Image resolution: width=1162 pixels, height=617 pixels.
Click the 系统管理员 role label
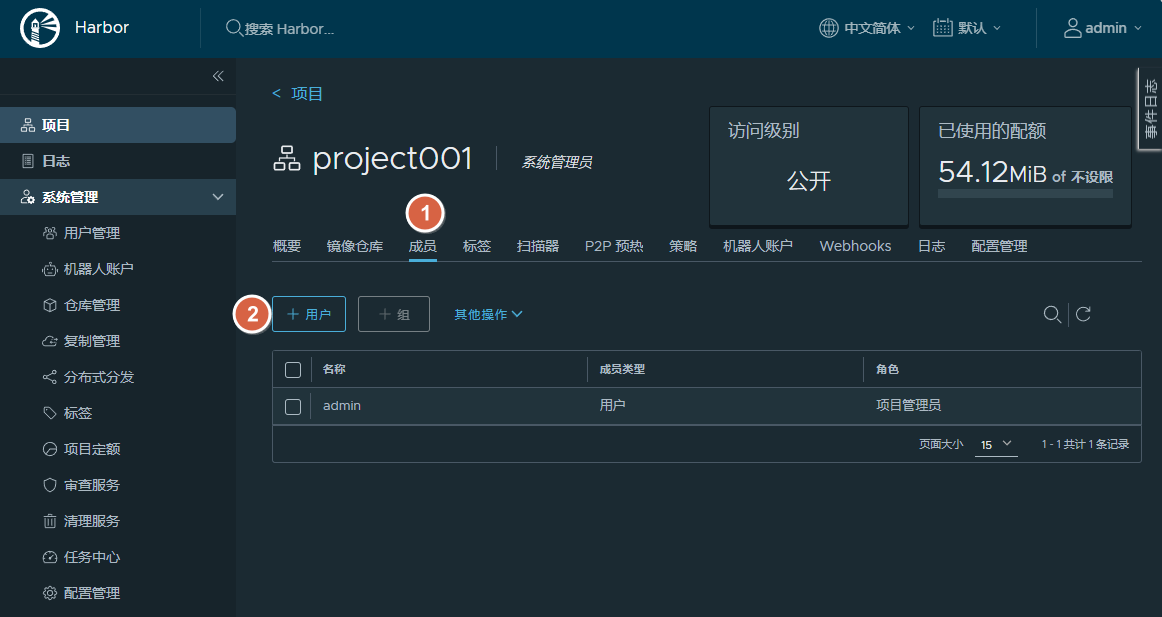(x=557, y=162)
